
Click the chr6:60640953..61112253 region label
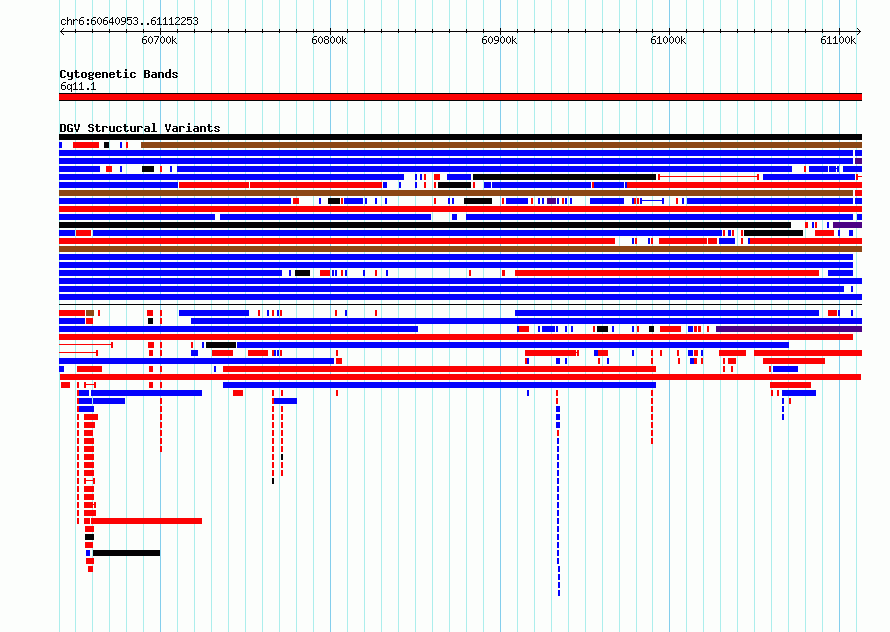click(129, 22)
